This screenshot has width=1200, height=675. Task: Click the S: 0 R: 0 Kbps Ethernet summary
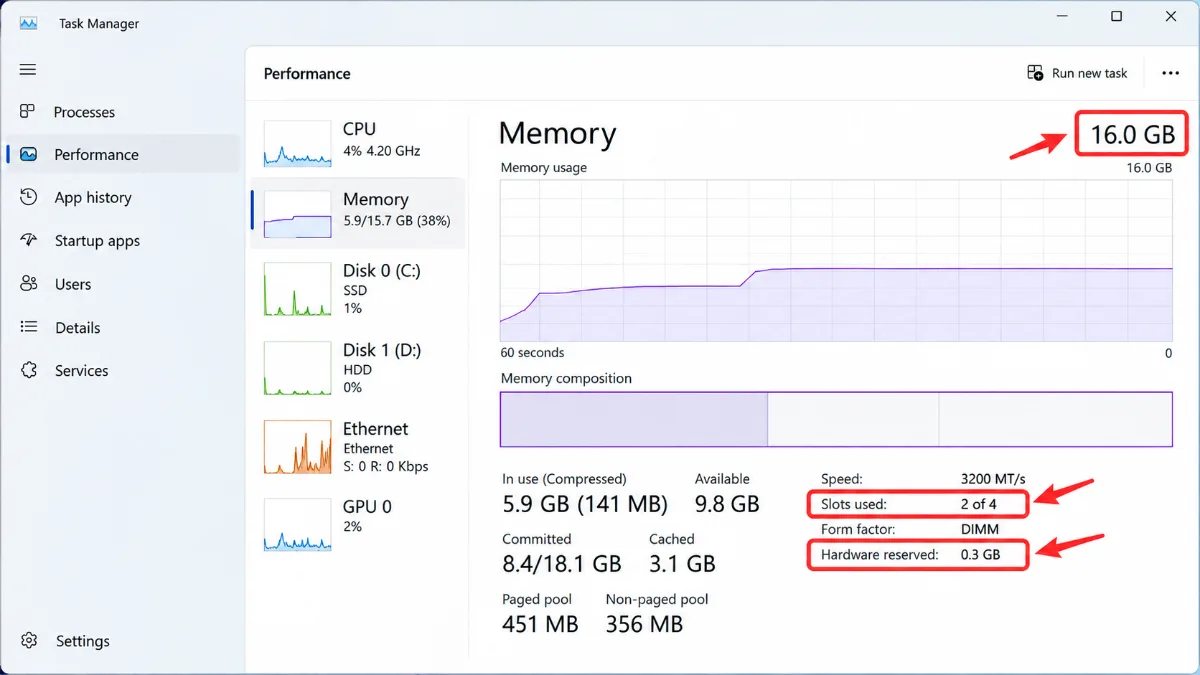(x=386, y=467)
